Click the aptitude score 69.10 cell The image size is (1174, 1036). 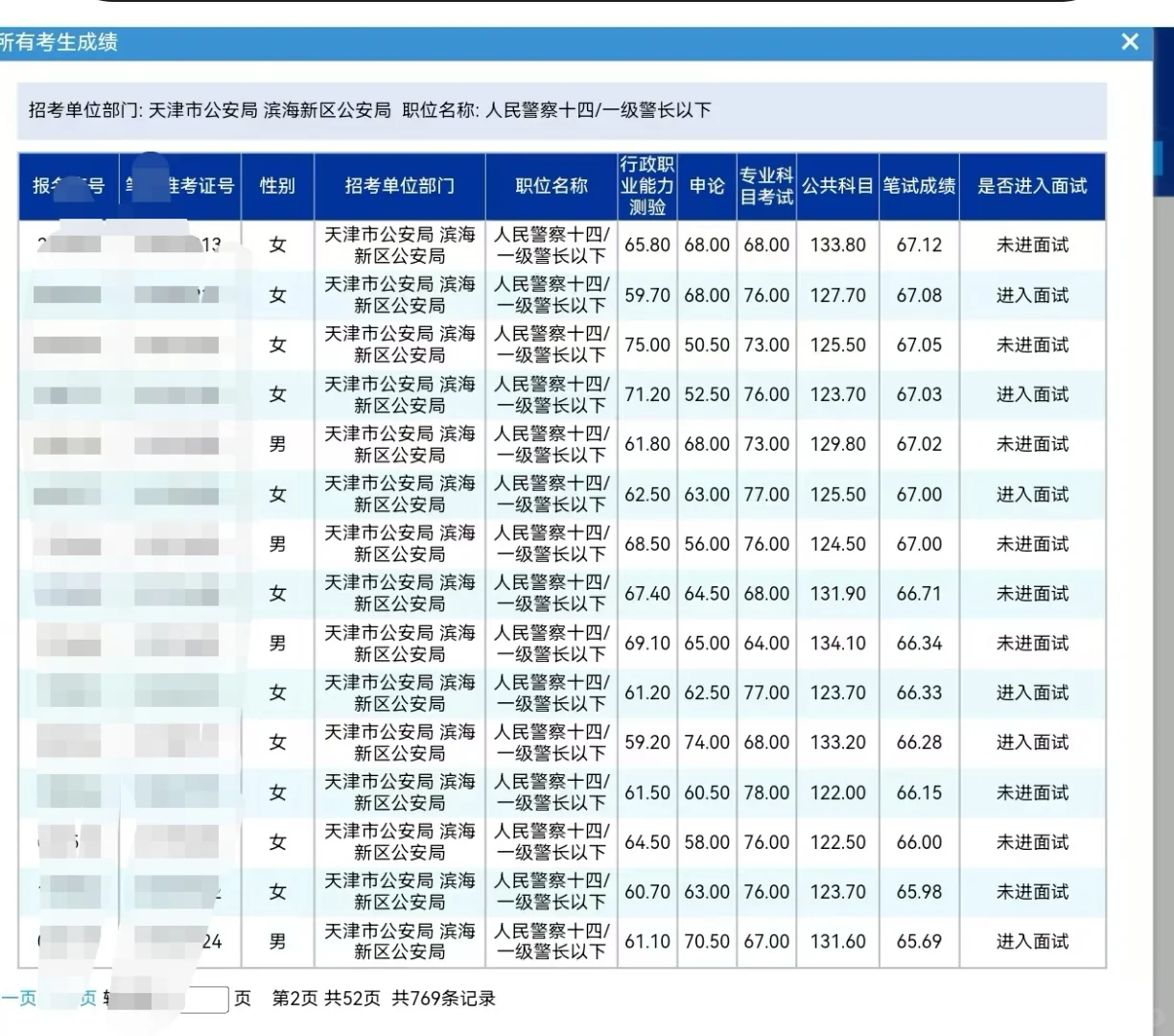pyautogui.click(x=647, y=644)
